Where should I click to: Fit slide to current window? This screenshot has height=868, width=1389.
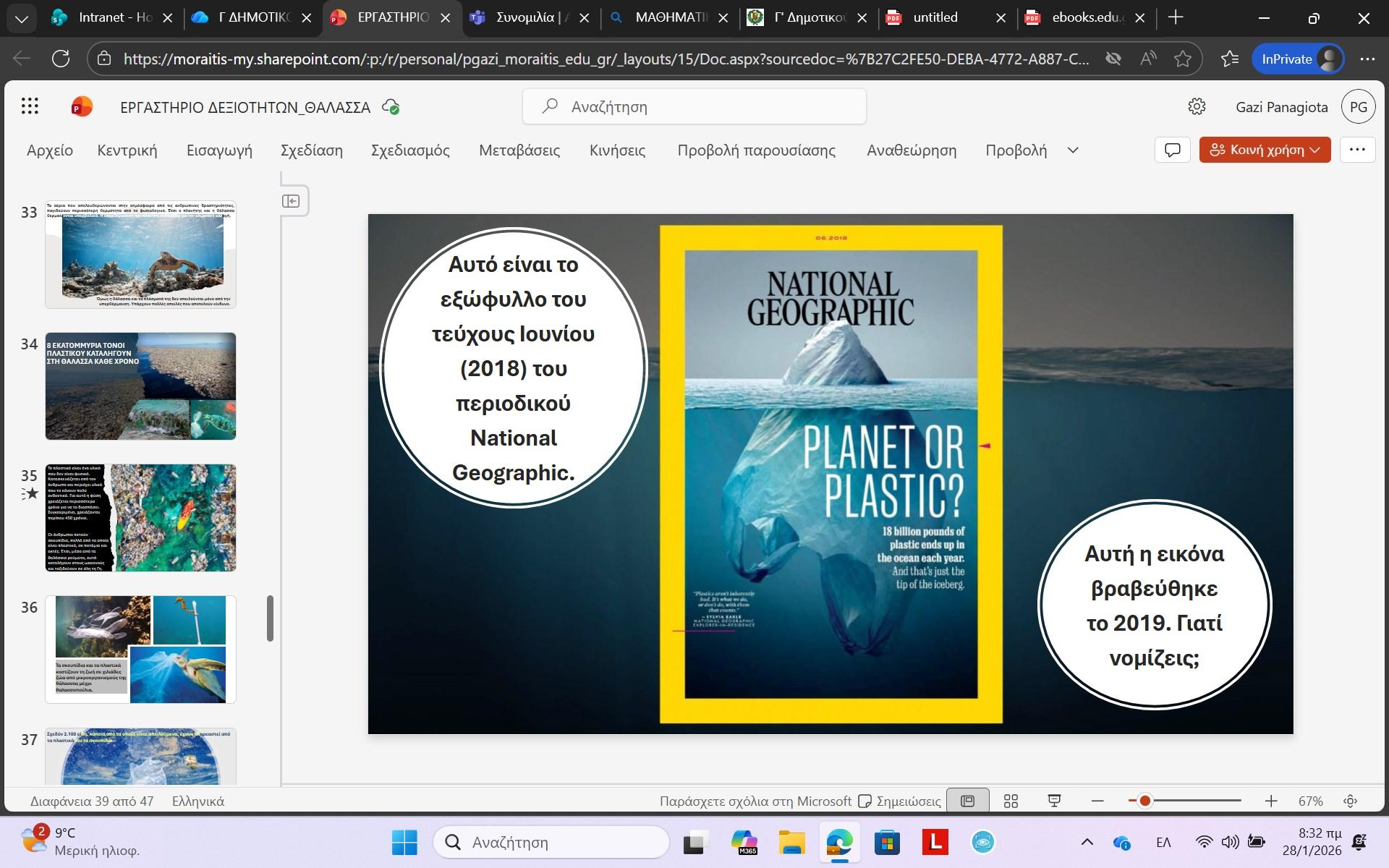[x=1350, y=801]
